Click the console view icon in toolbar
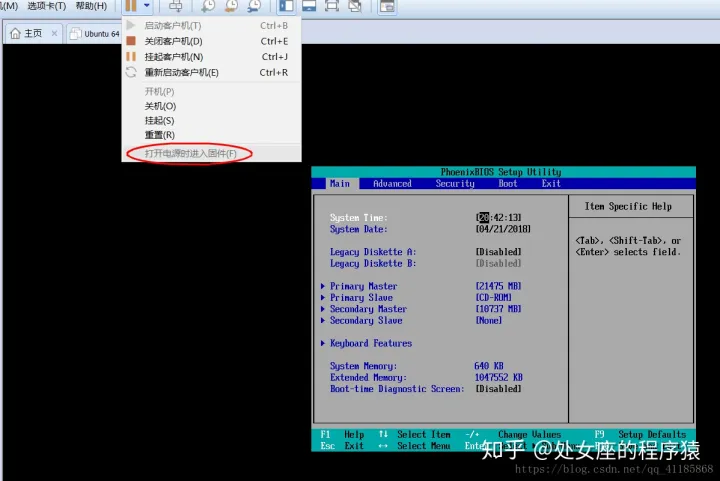Viewport: 720px width, 481px height. (388, 6)
